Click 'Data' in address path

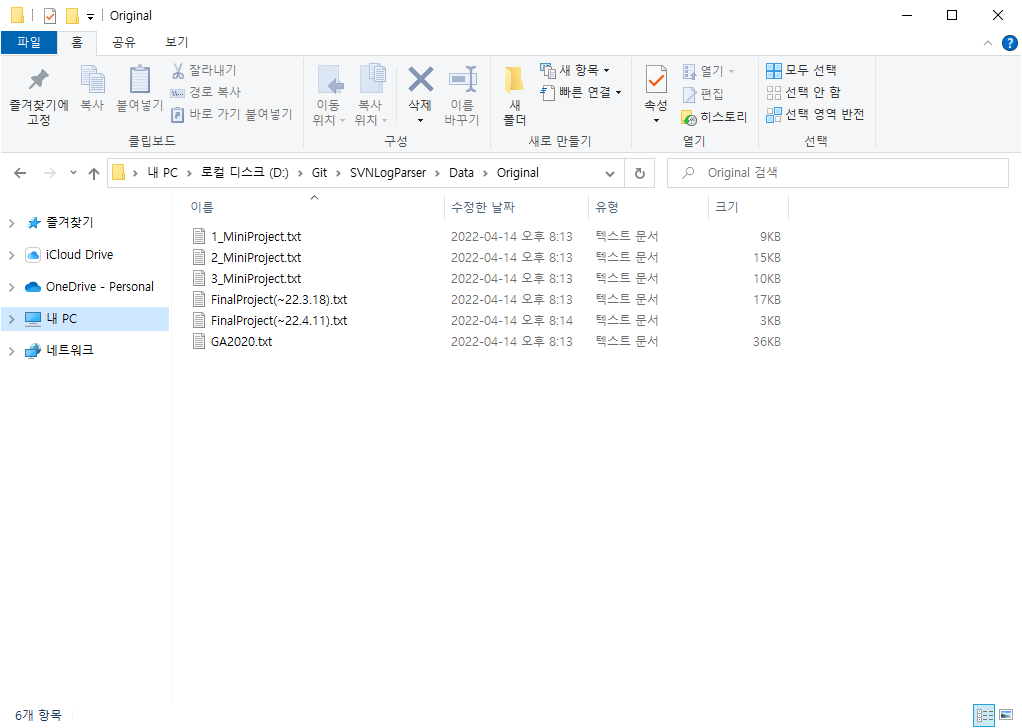pyautogui.click(x=461, y=173)
